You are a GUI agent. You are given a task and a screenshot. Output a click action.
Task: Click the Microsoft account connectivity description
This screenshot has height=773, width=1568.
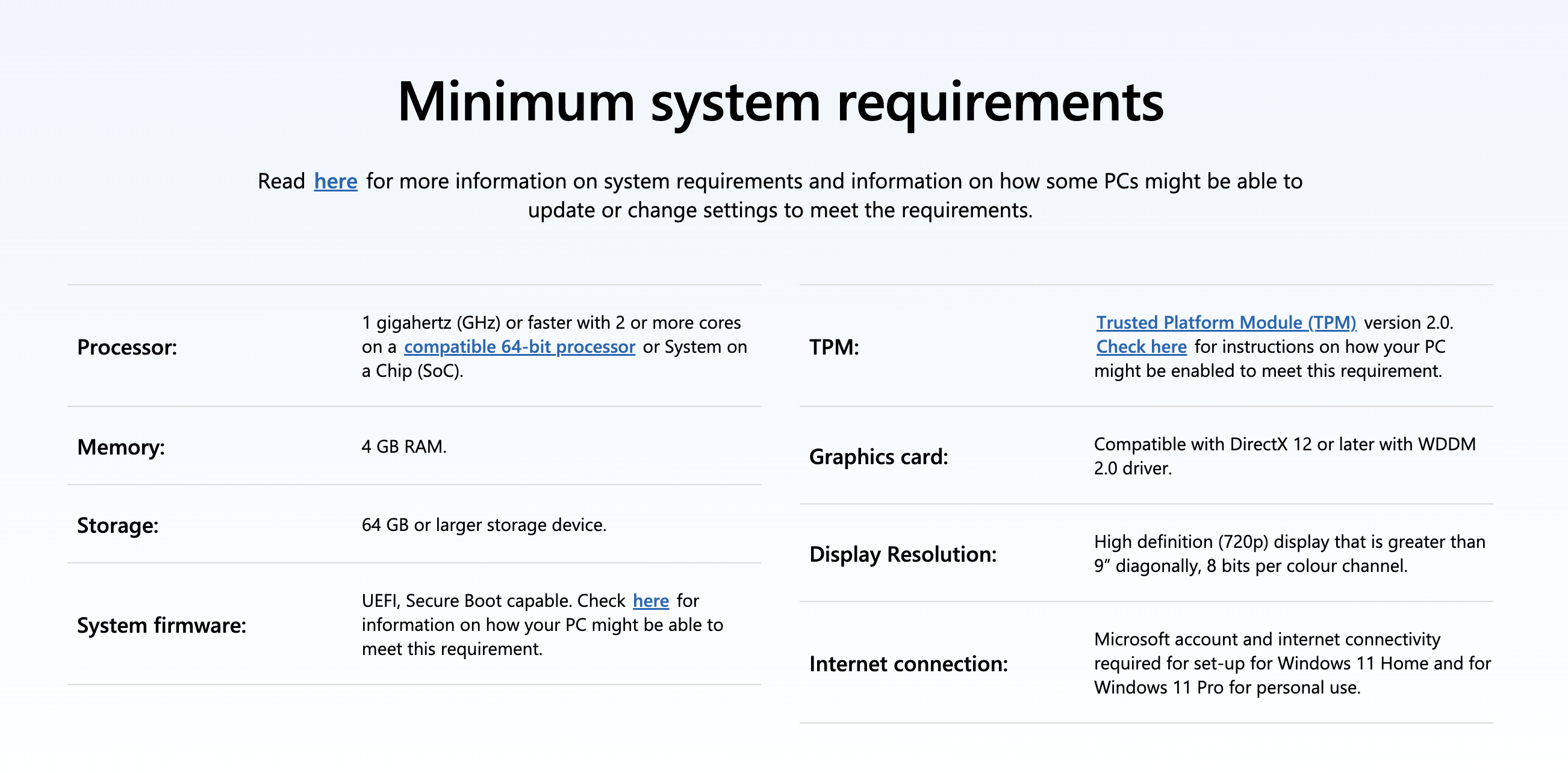pyautogui.click(x=1291, y=663)
